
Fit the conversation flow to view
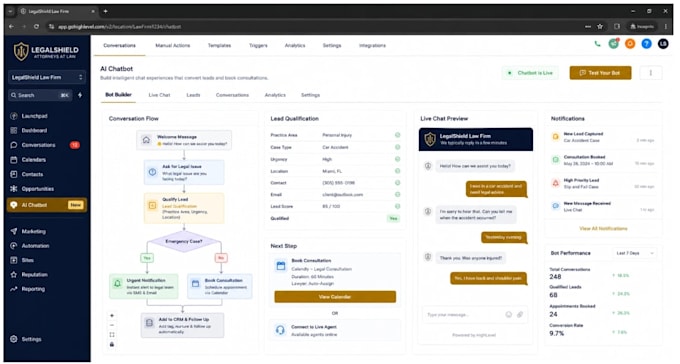(112, 334)
